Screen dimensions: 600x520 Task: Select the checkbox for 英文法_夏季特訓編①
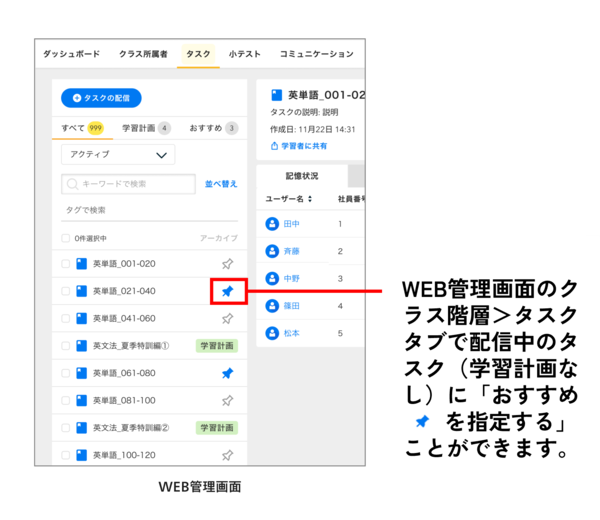click(x=66, y=346)
